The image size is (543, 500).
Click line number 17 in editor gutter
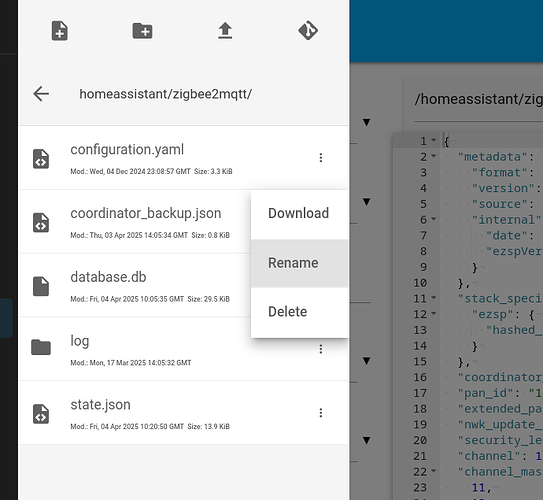pos(420,393)
